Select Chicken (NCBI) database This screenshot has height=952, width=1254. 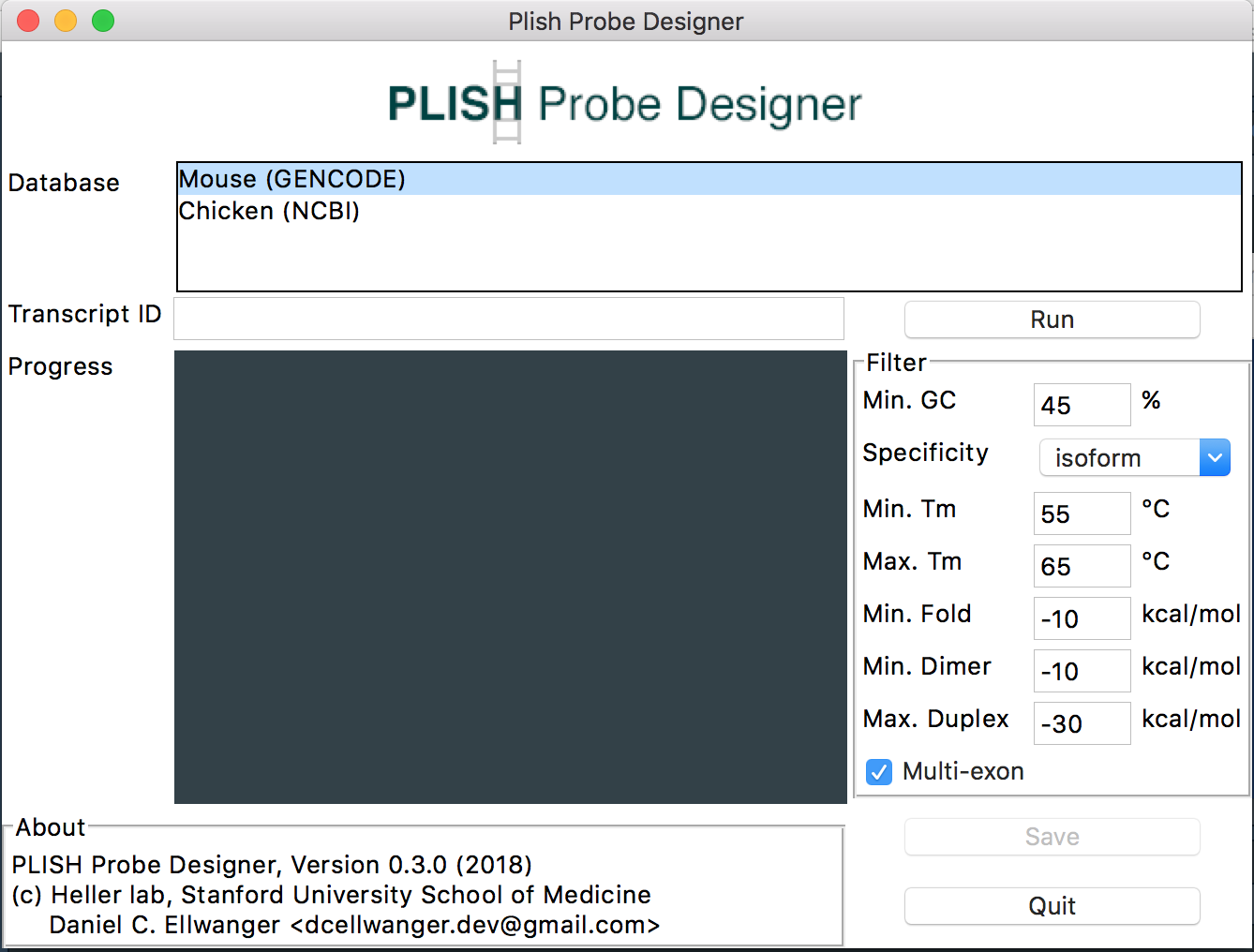coord(709,211)
